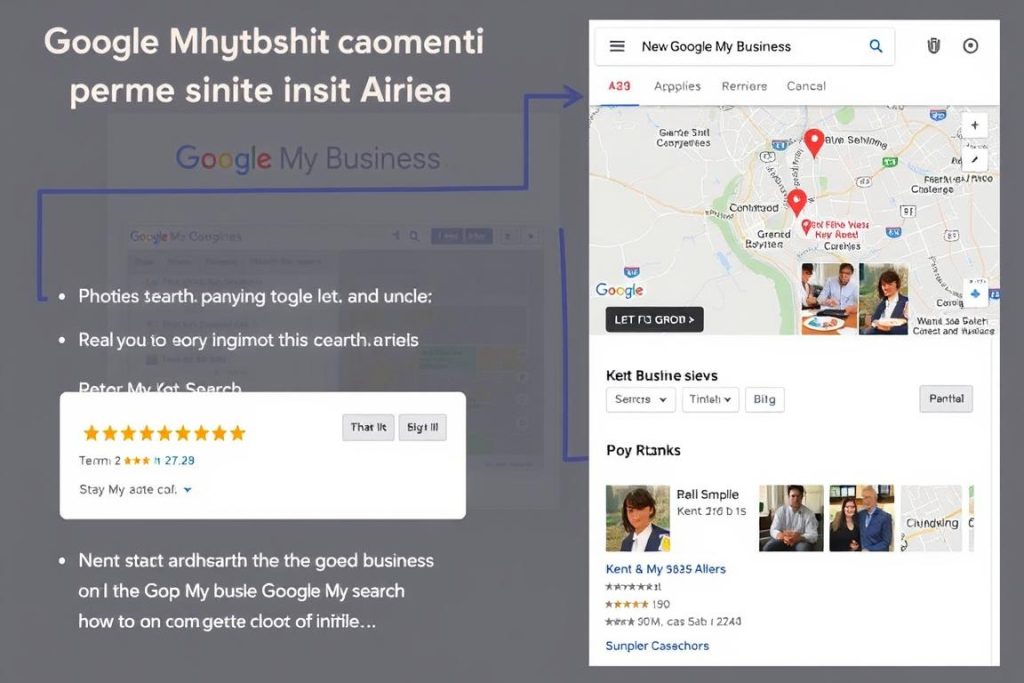Click the 'LET FD GROB >' button

coord(654,320)
